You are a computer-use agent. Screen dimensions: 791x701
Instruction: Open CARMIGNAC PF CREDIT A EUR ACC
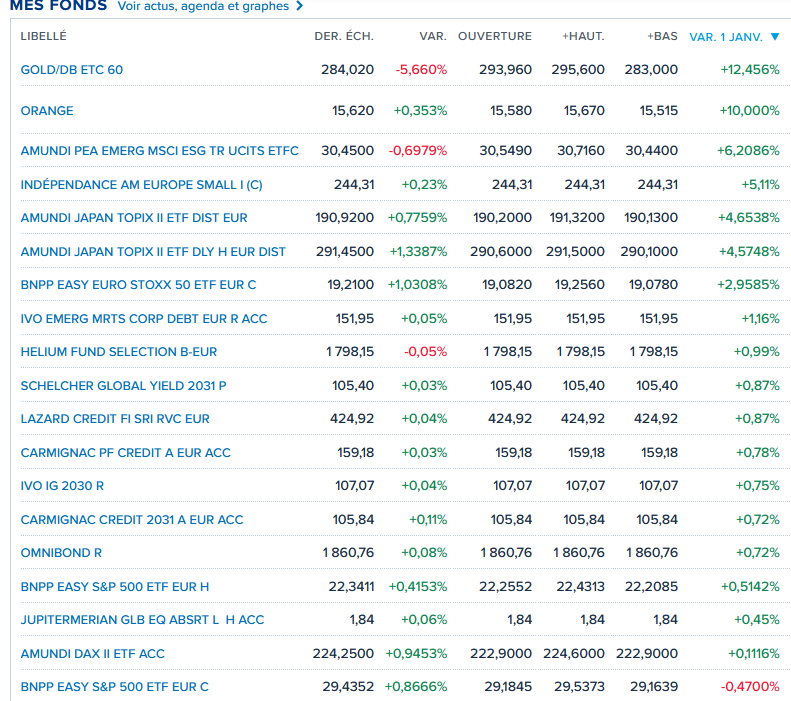pos(125,453)
